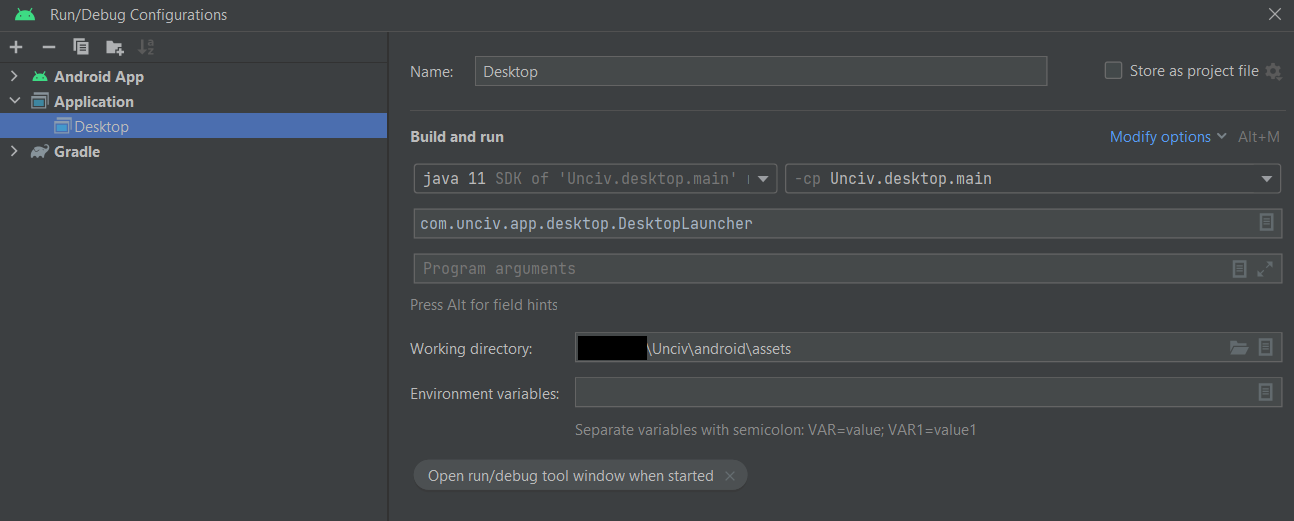
Task: Expand the Program arguments field
Action: coord(1265,268)
